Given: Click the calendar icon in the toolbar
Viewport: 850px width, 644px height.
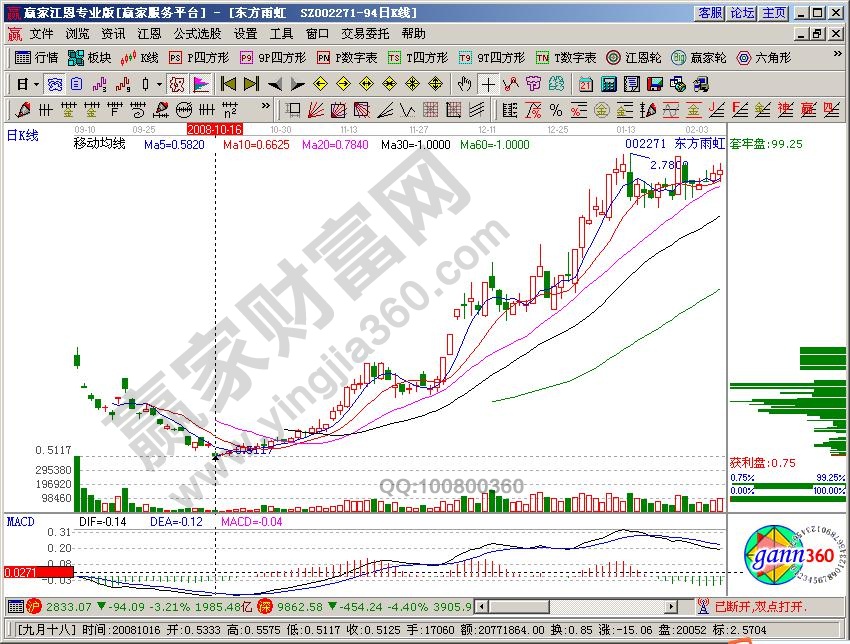Looking at the screenshot, I should [x=586, y=84].
